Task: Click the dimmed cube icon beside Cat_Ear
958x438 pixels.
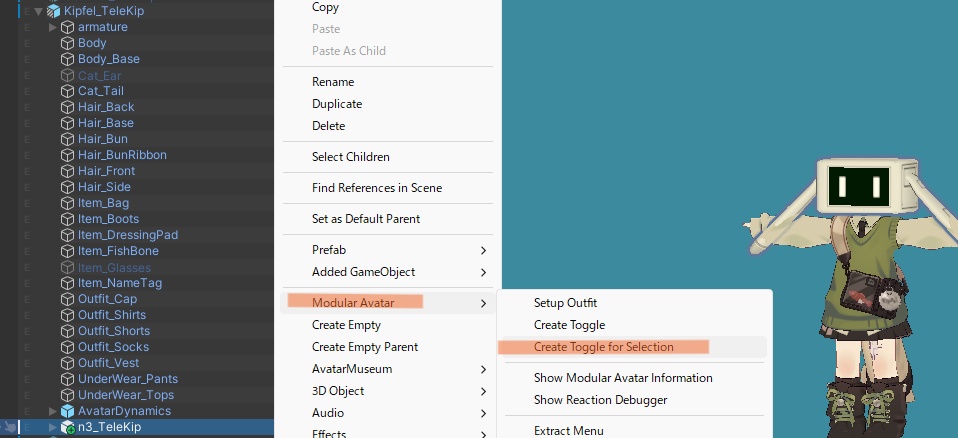Action: (x=68, y=76)
